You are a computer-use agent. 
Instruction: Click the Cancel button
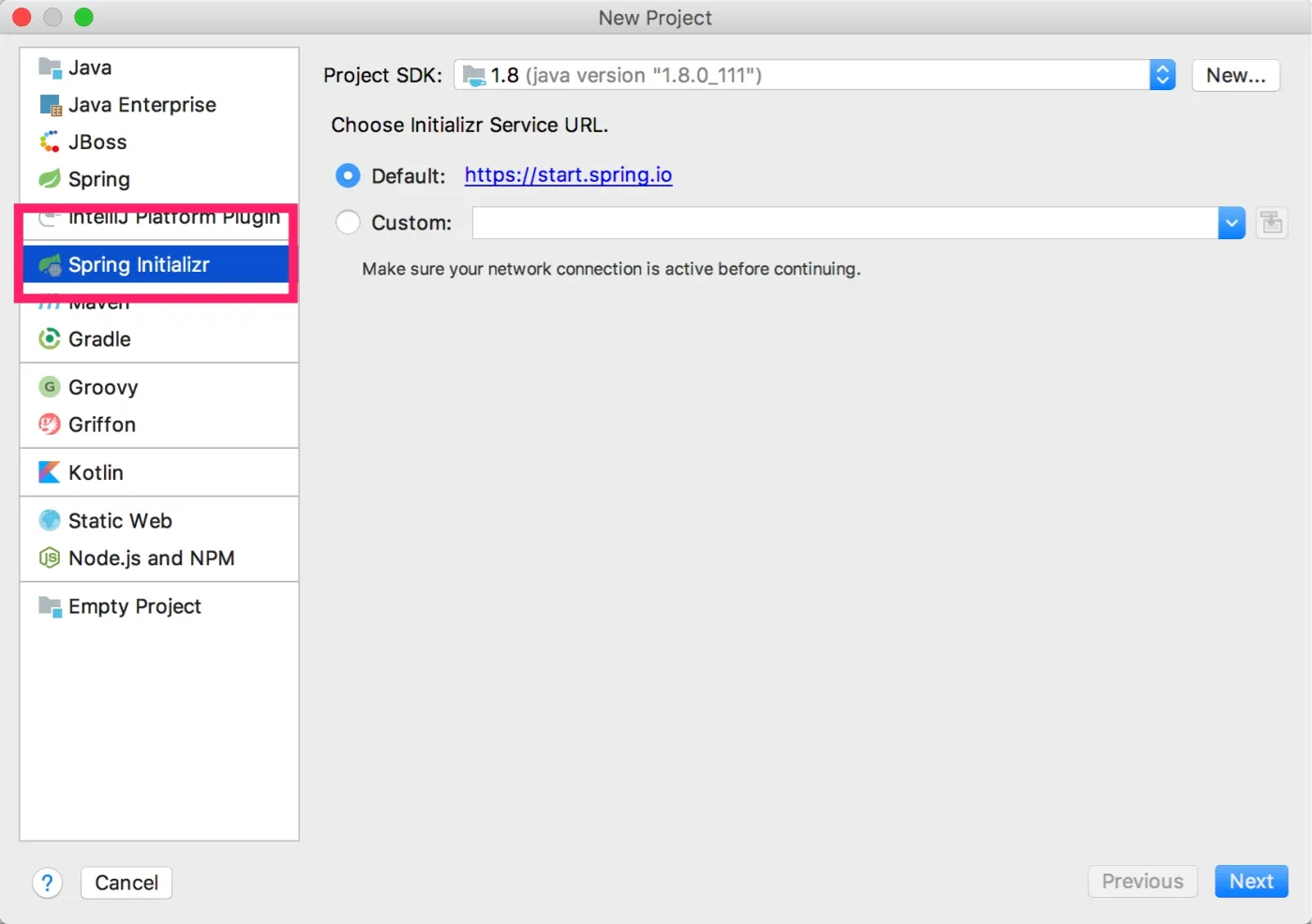(x=127, y=883)
